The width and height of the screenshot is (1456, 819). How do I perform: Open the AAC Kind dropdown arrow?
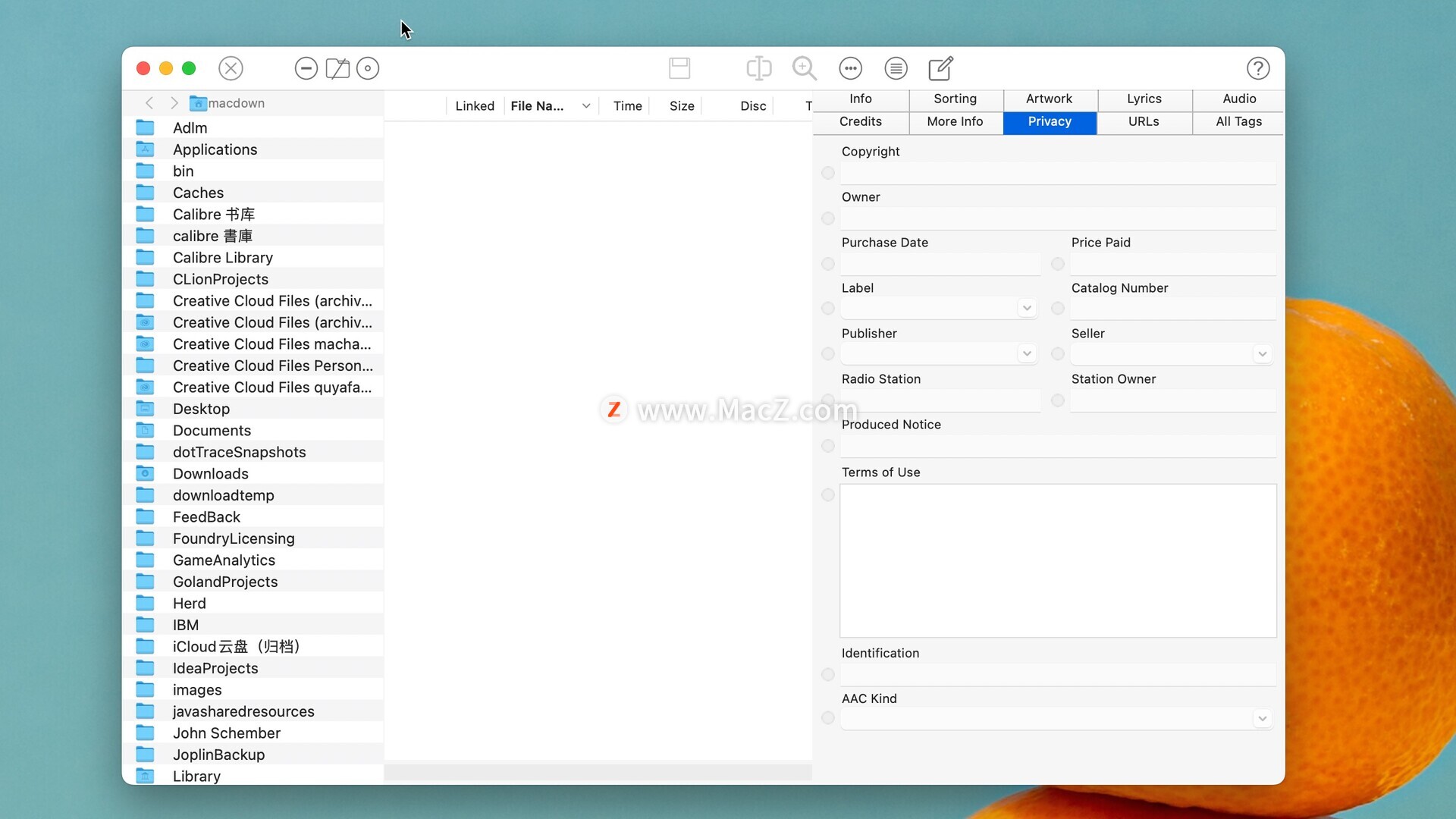1262,718
